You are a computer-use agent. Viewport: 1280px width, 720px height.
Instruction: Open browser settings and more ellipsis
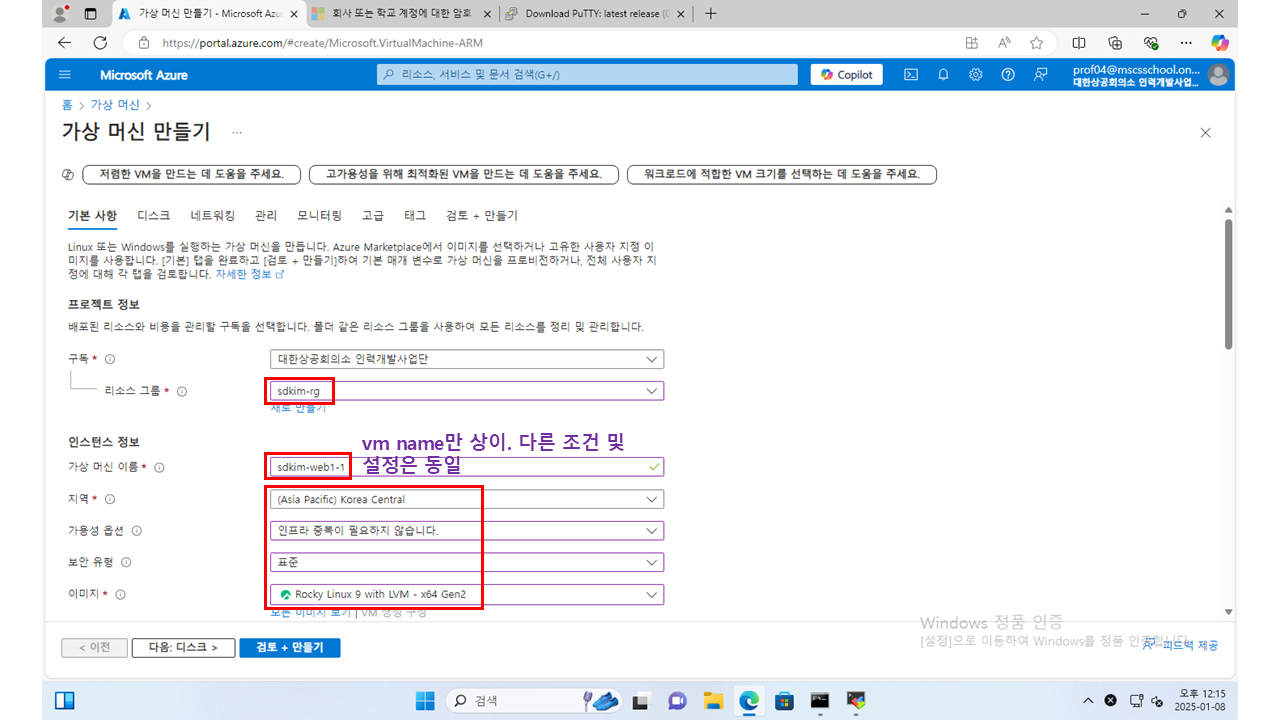pos(1186,43)
